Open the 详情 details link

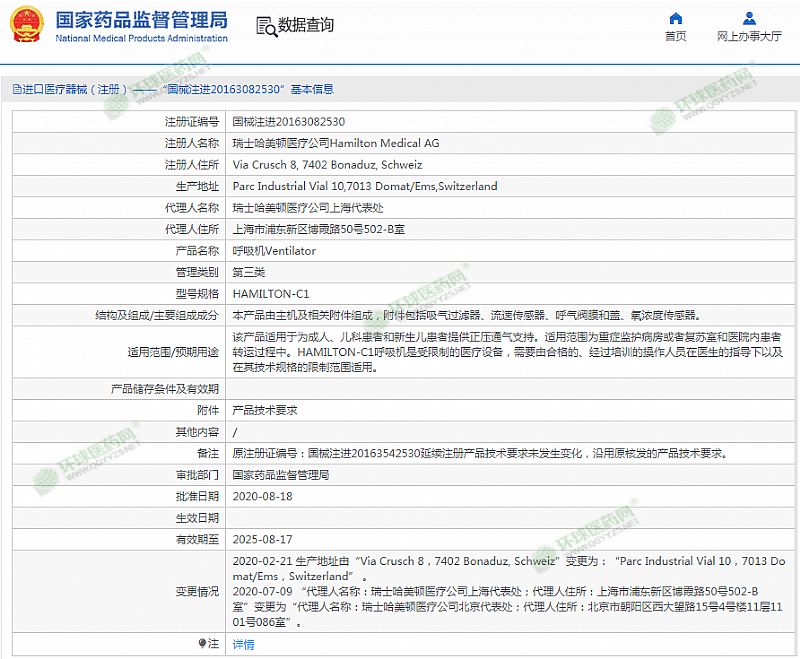[x=243, y=645]
